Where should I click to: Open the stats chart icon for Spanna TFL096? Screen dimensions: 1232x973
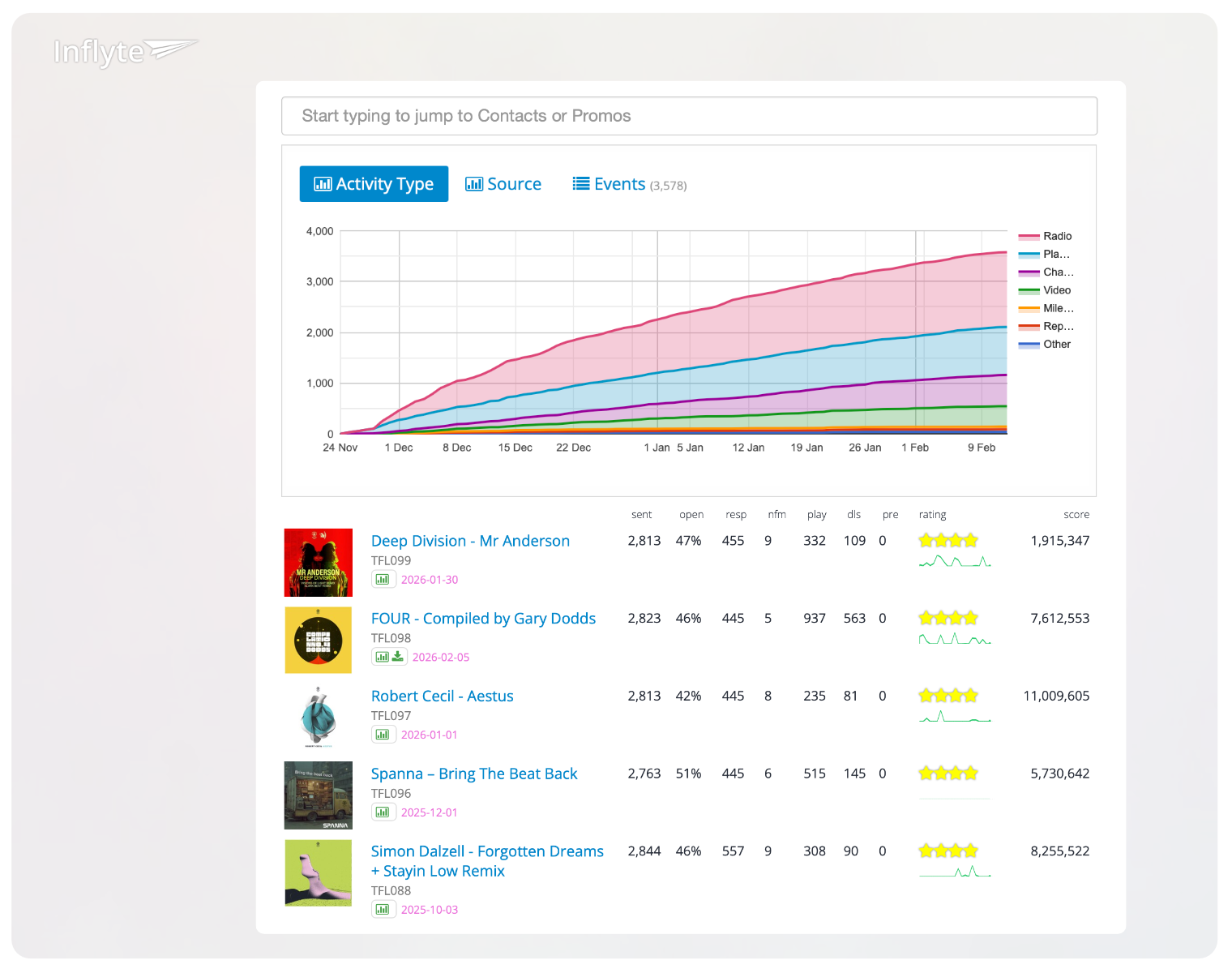tap(383, 812)
